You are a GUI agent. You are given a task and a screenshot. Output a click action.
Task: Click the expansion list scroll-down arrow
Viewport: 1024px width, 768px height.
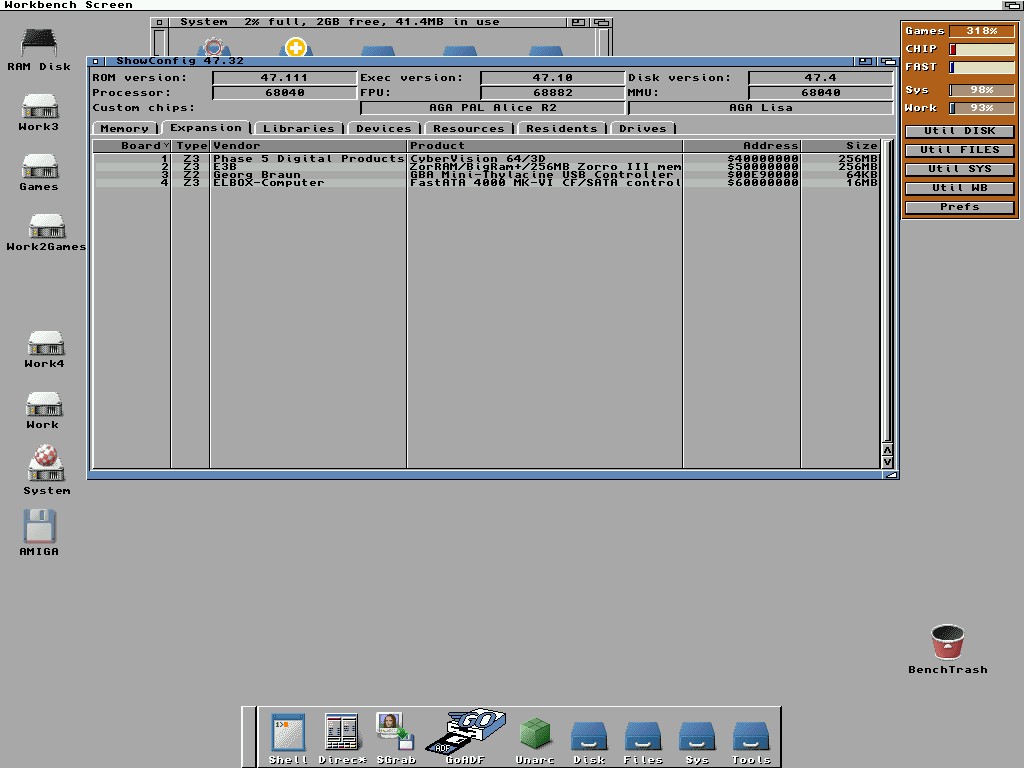pyautogui.click(x=887, y=462)
